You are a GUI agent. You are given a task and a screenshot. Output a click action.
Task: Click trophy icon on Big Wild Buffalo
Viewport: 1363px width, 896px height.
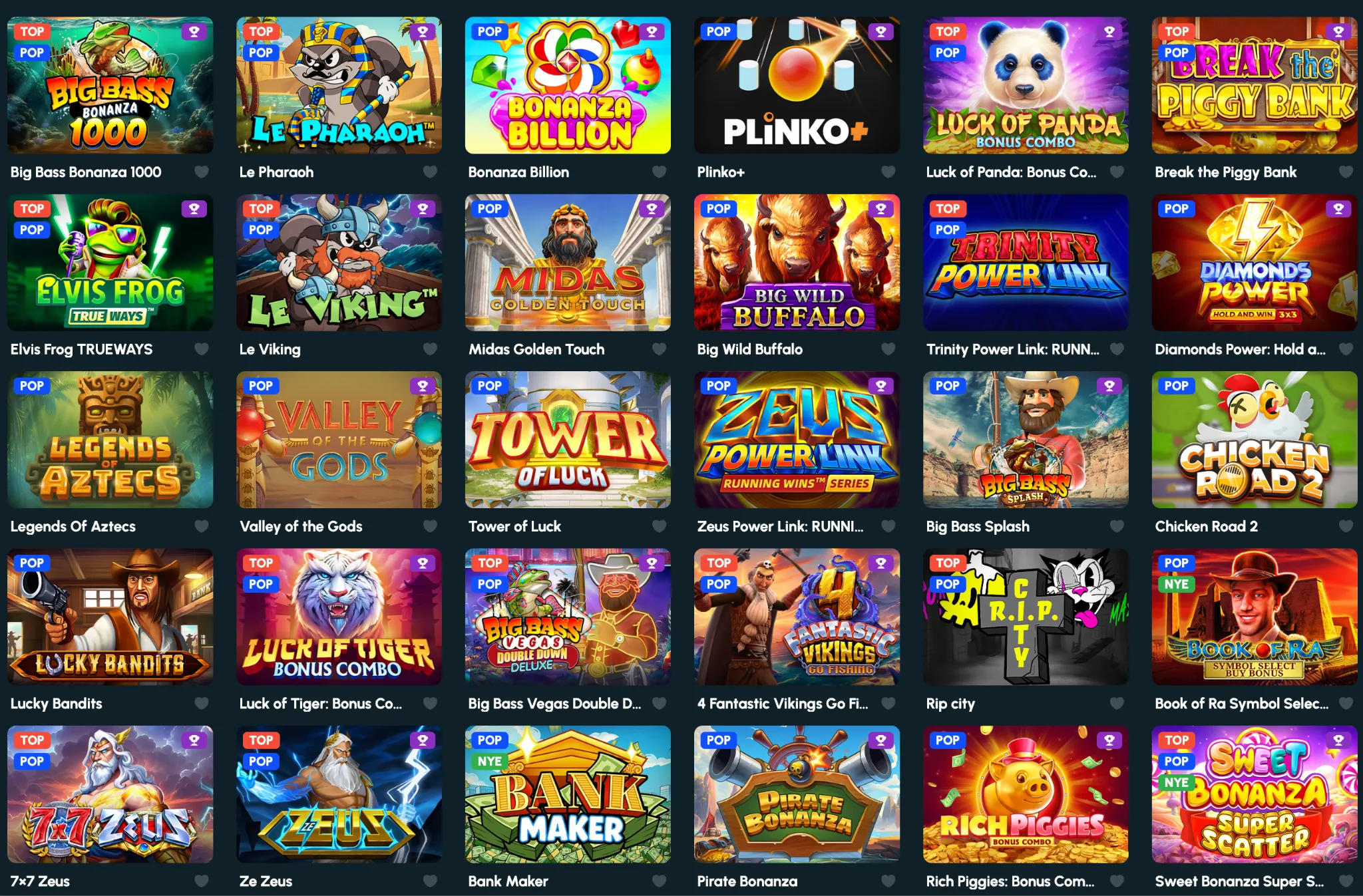point(880,209)
